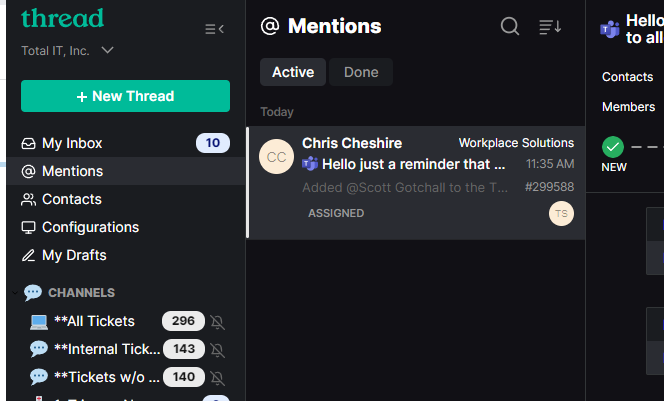664x401 pixels.
Task: Open the Chris Cheshire mention thread
Action: tap(416, 183)
